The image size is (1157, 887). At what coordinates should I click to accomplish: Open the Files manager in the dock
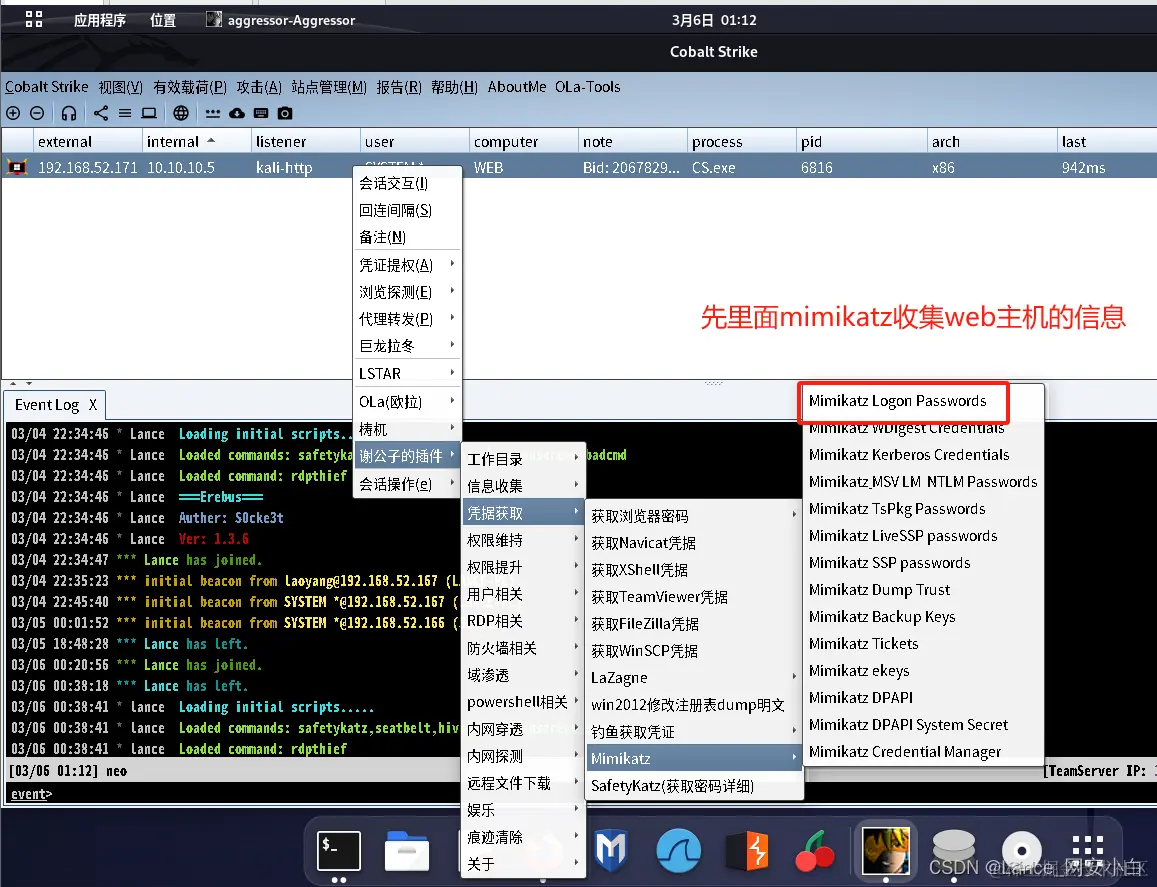(407, 851)
